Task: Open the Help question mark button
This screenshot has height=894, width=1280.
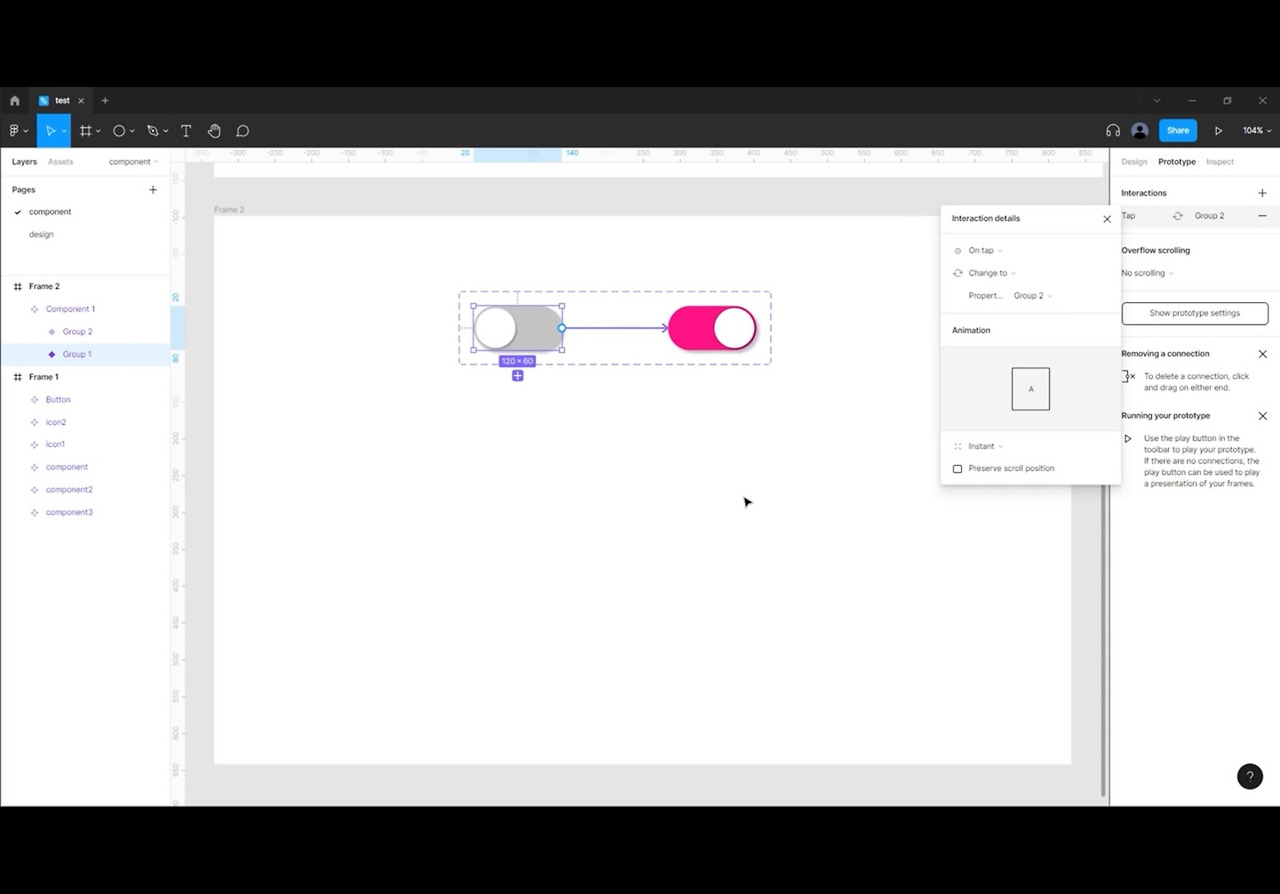Action: coord(1250,776)
